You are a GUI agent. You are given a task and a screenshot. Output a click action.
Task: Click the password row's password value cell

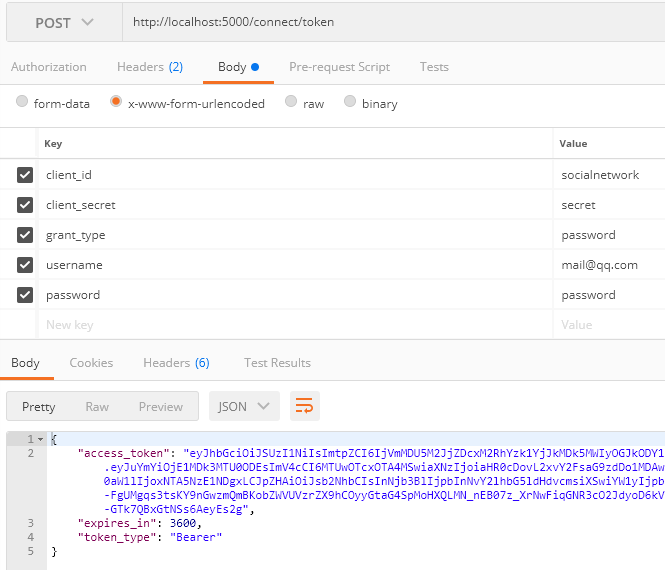tap(609, 295)
